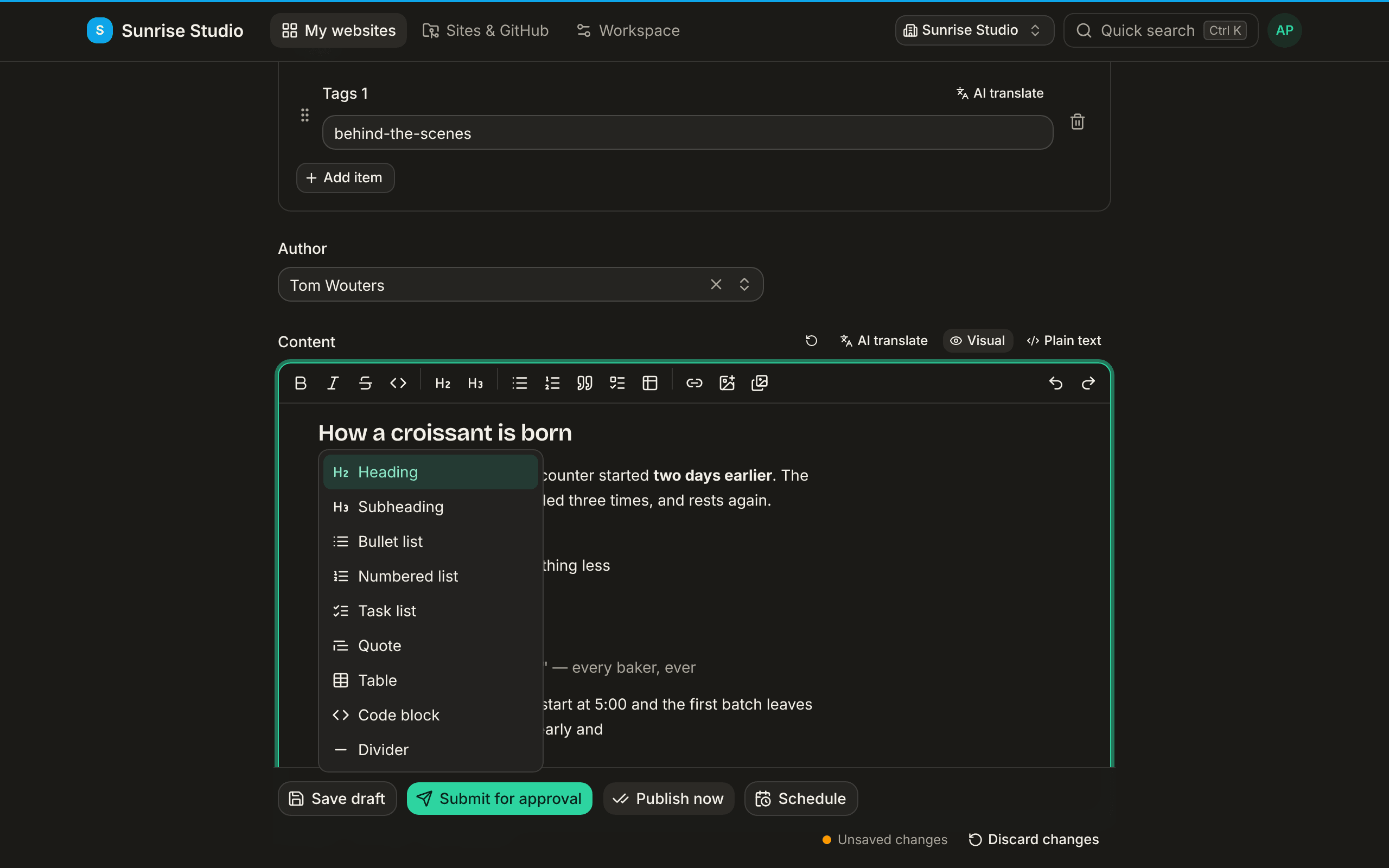The width and height of the screenshot is (1389, 868).
Task: Choose Divider from the block menu
Action: (x=430, y=750)
